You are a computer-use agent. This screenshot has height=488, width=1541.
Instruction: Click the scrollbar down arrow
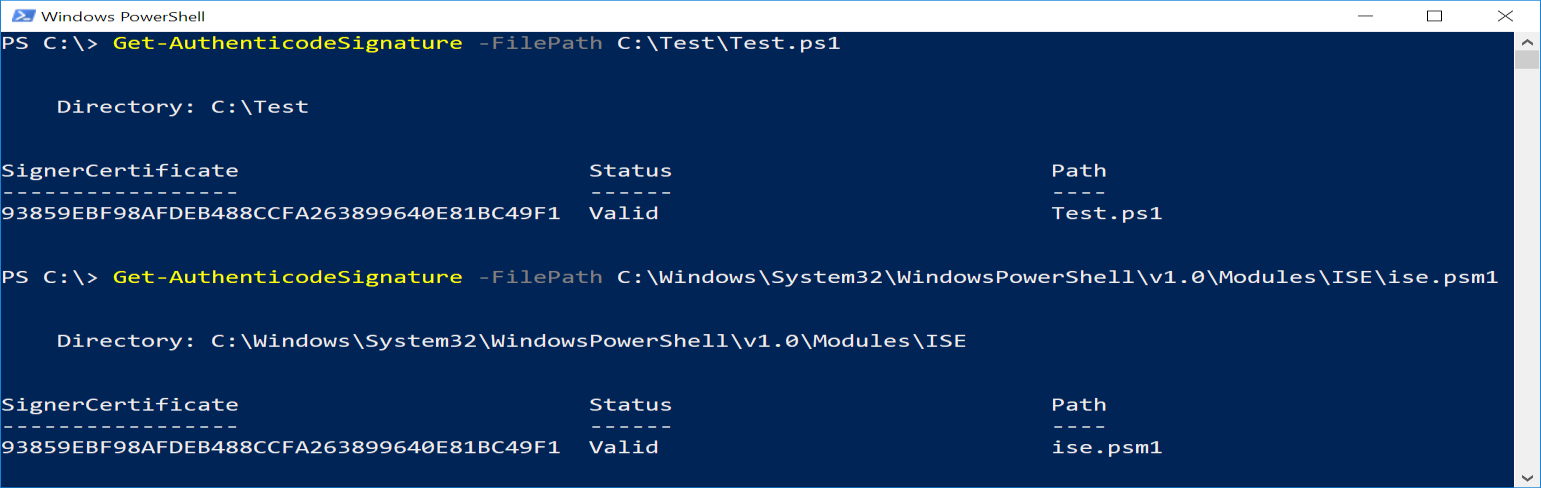pos(1526,478)
